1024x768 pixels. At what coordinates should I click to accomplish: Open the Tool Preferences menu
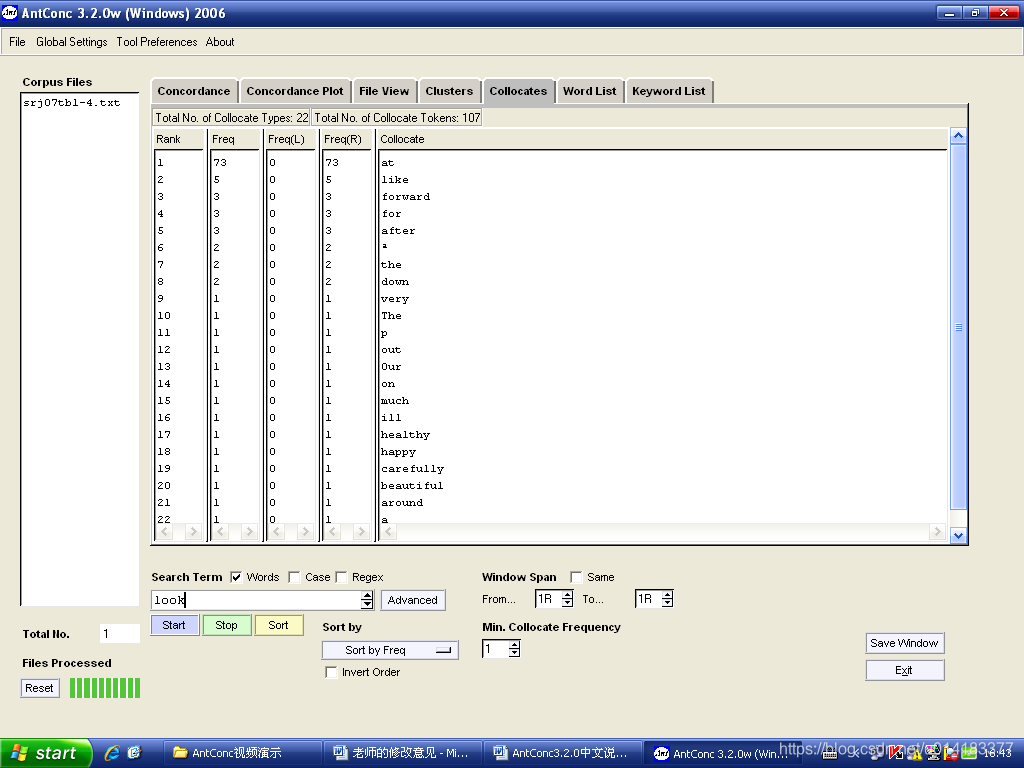click(157, 42)
